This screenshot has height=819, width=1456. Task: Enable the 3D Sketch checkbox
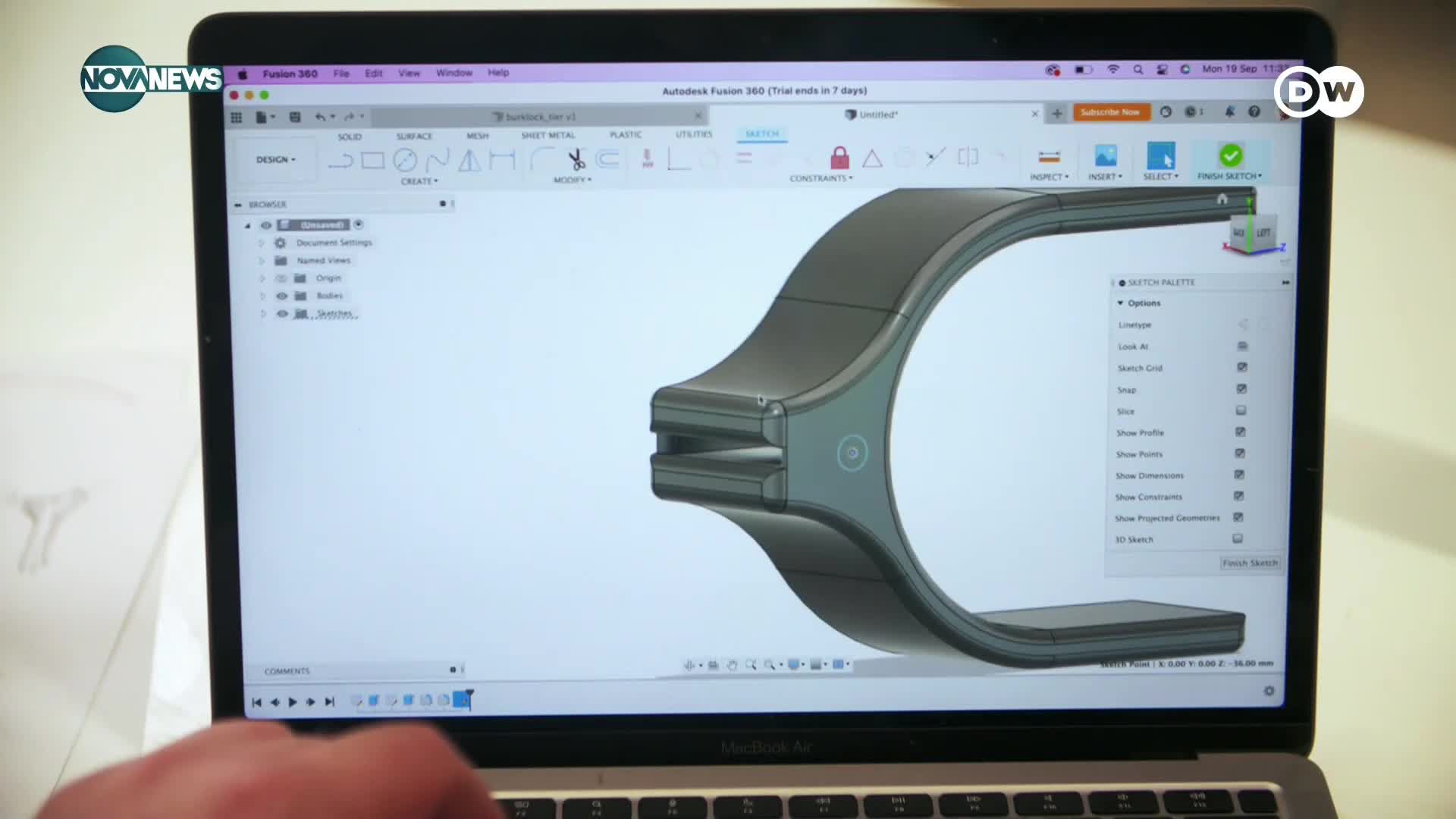pyautogui.click(x=1238, y=538)
